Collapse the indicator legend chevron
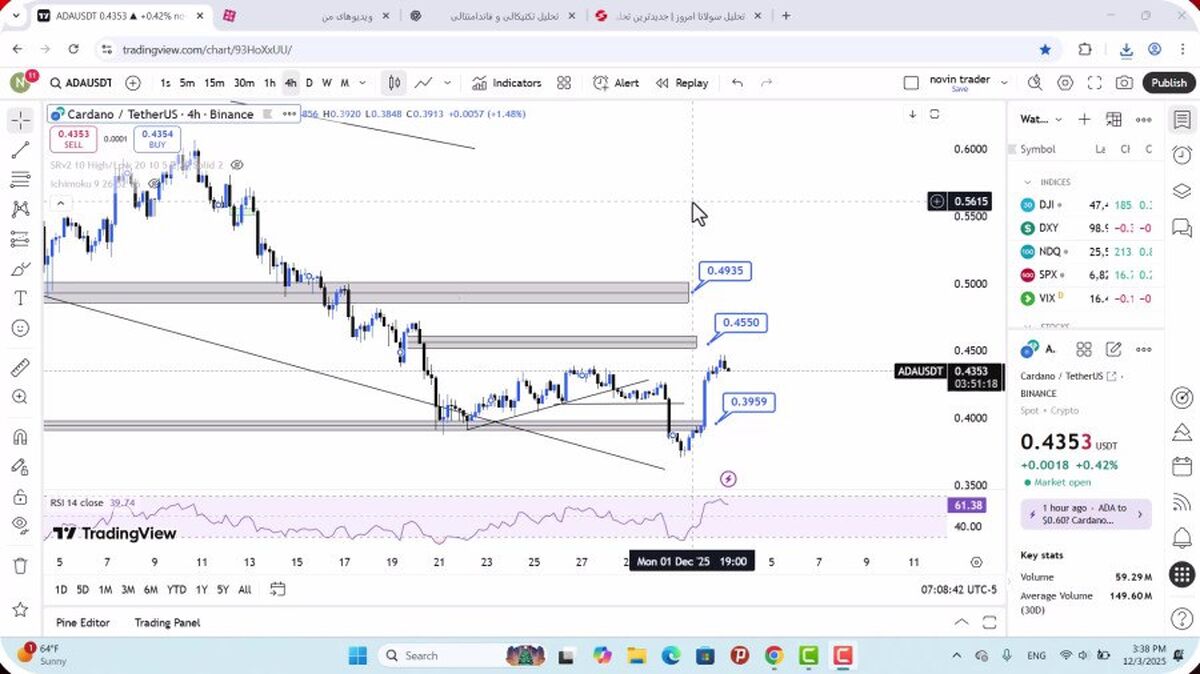1200x674 pixels. 60,203
